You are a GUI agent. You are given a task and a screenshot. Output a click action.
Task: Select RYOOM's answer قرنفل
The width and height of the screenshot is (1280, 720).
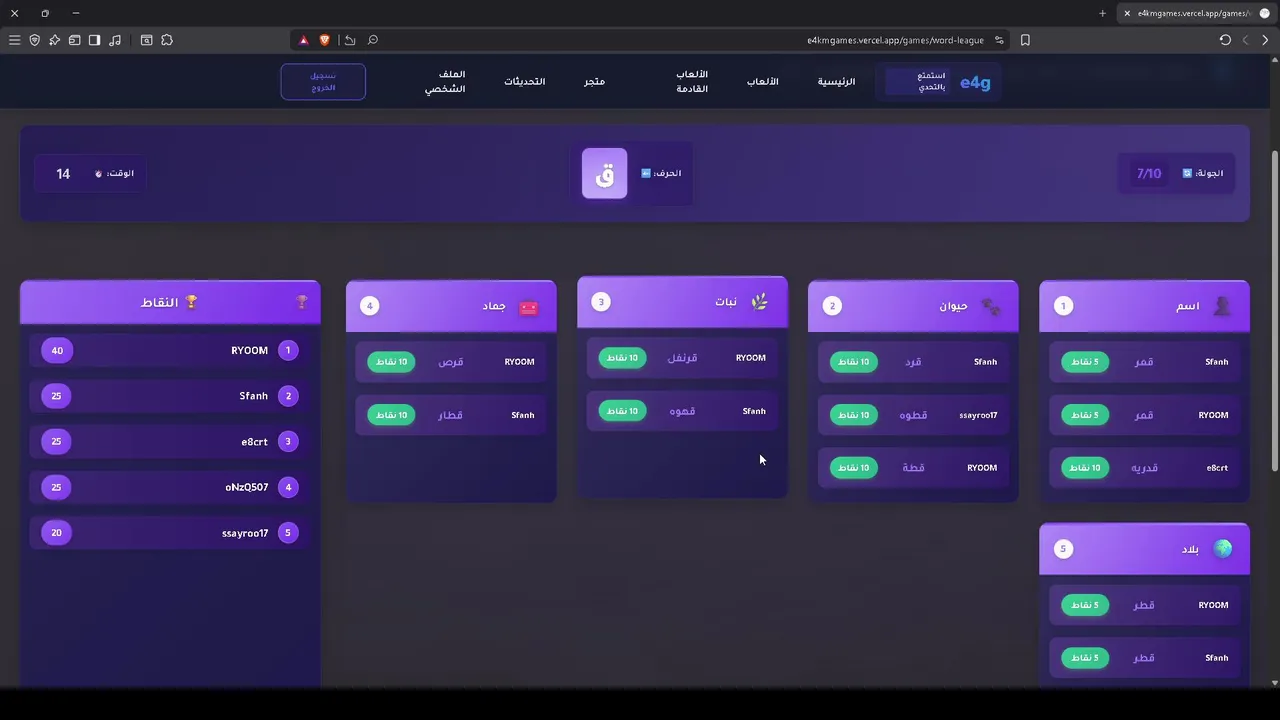[682, 358]
